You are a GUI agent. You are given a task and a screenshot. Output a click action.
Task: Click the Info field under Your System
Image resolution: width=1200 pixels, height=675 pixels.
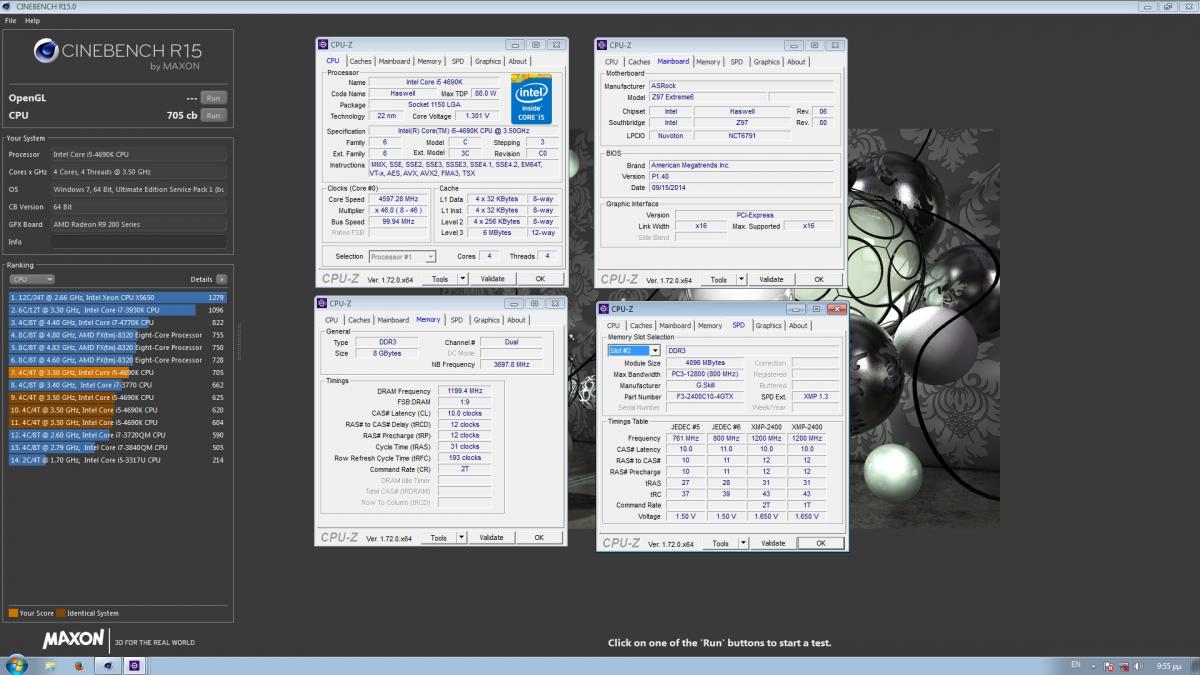click(x=138, y=242)
